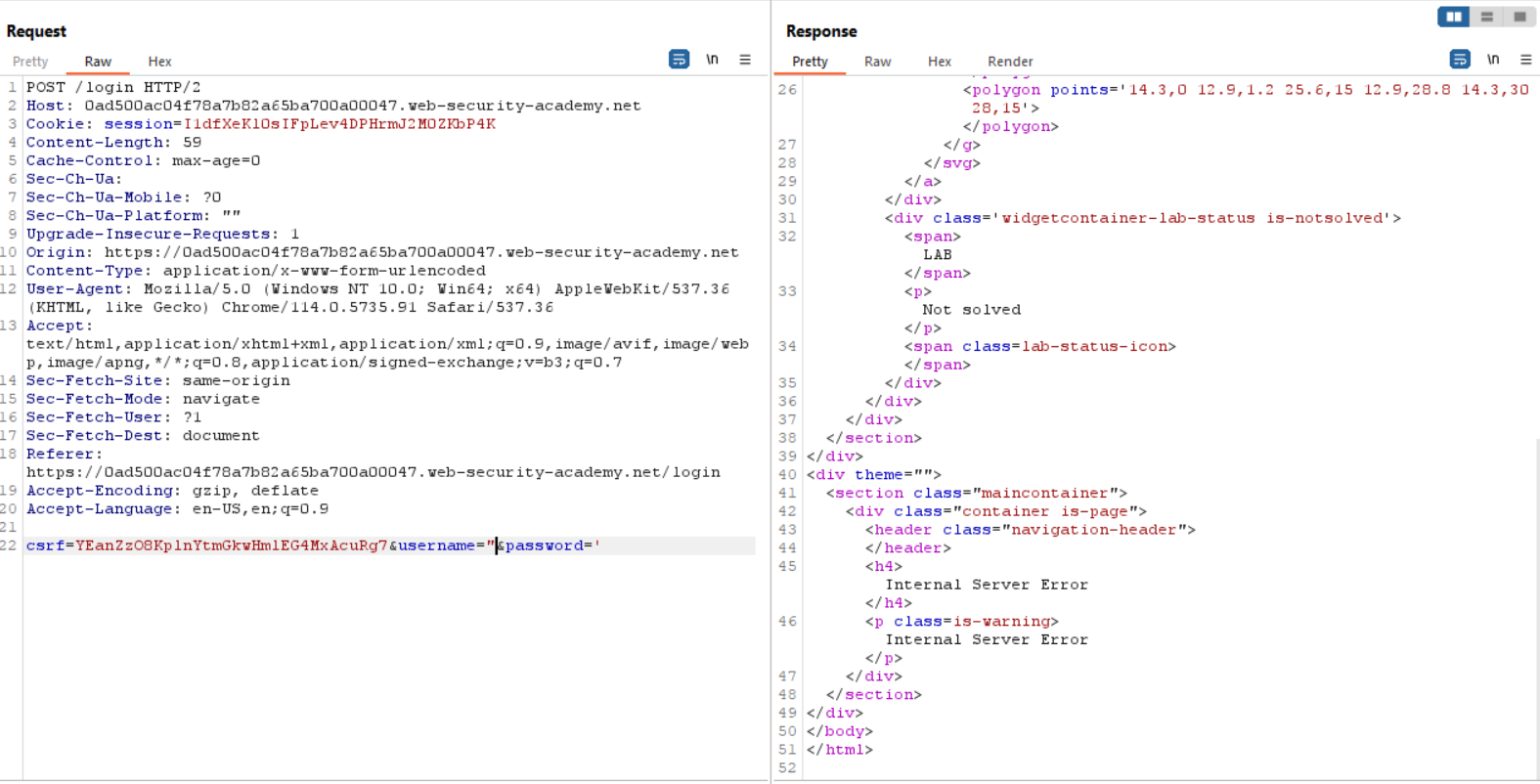Image resolution: width=1540 pixels, height=784 pixels.
Task: Click the Referer URL ending in /login
Action: click(x=374, y=472)
